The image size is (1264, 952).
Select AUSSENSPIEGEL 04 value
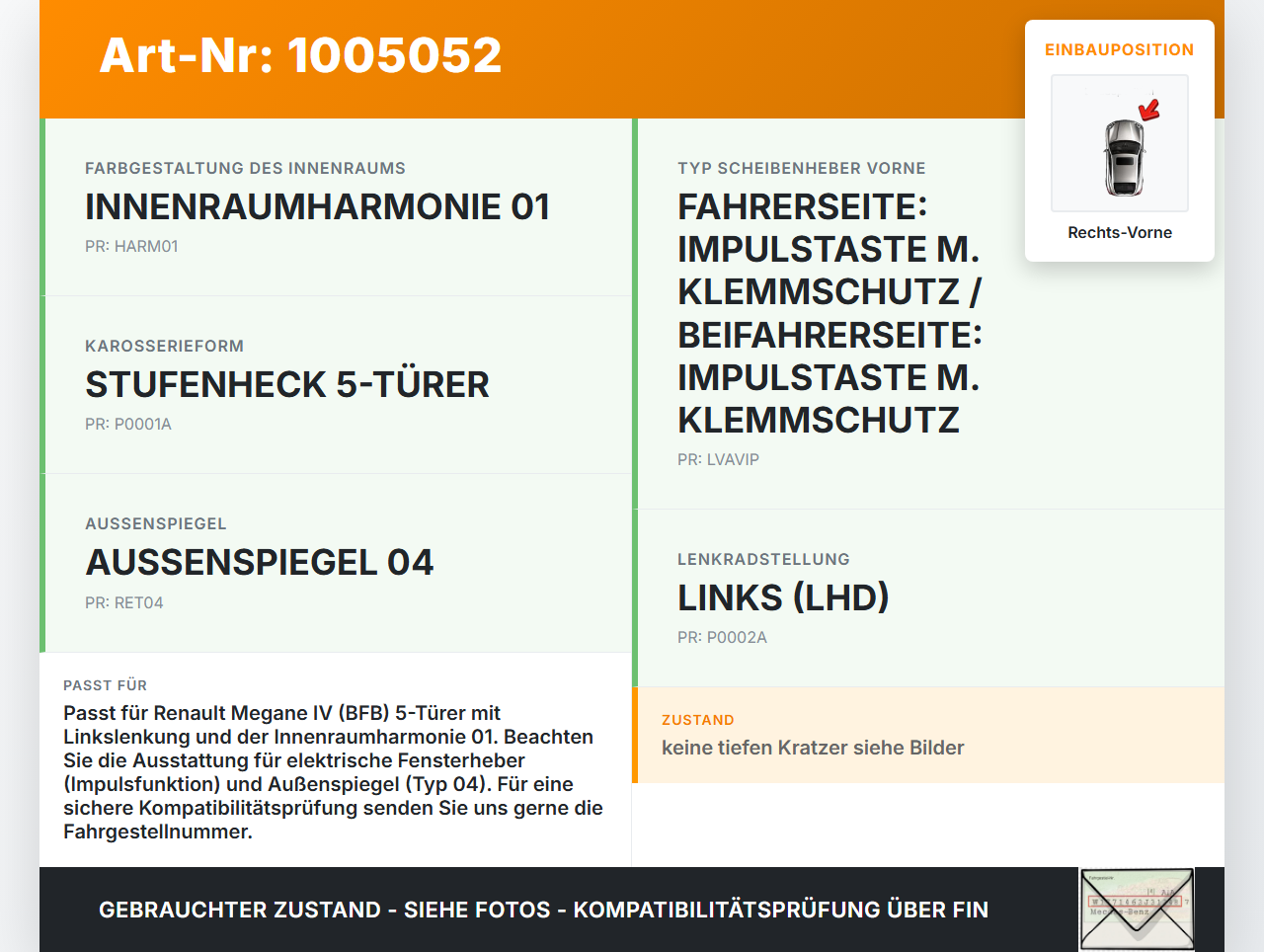[260, 563]
